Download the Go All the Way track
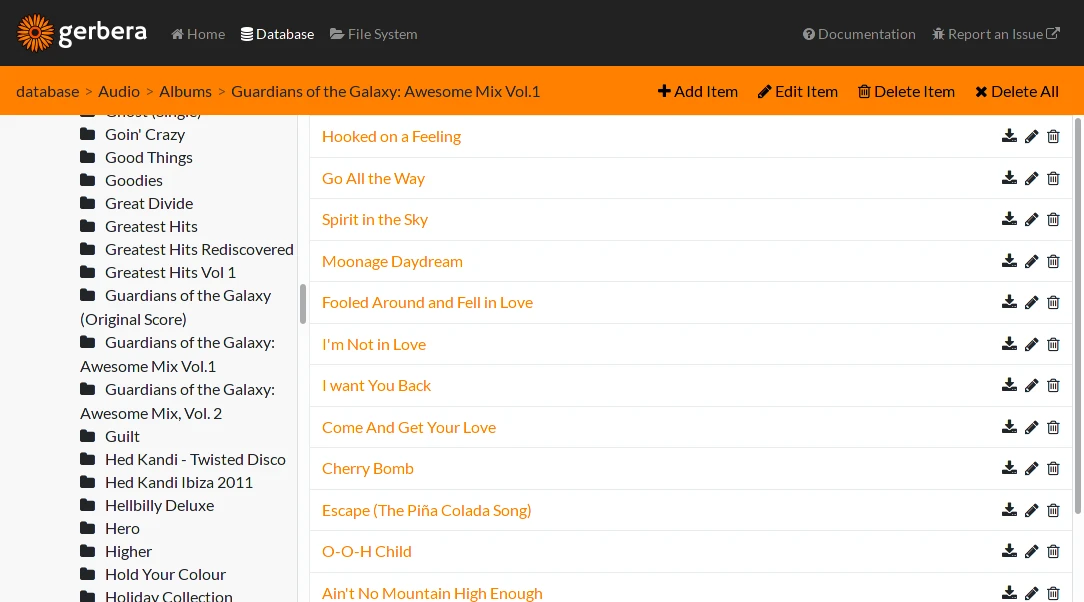Viewport: 1084px width, 602px height. (1009, 178)
